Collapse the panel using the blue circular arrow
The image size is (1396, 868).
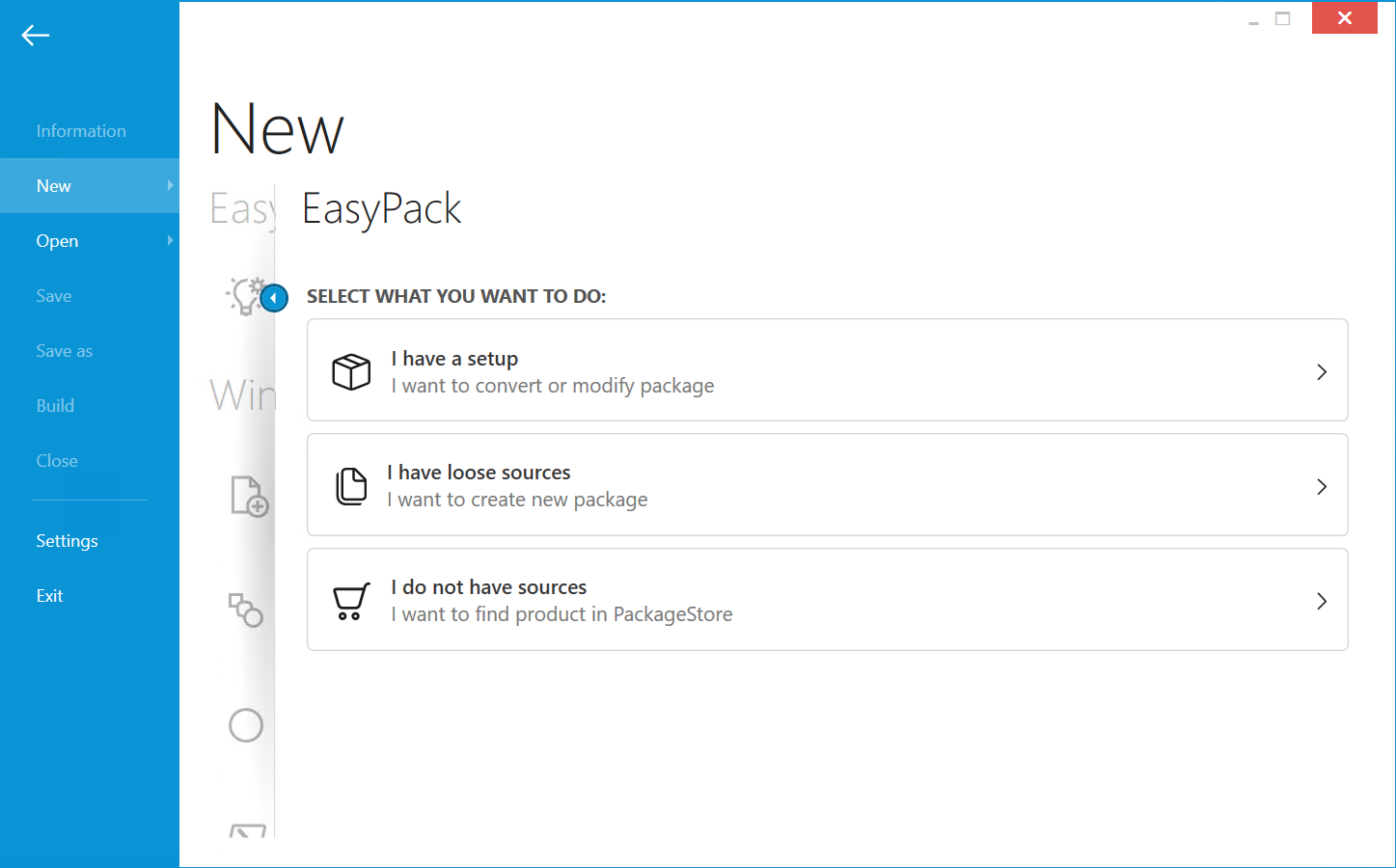274,298
